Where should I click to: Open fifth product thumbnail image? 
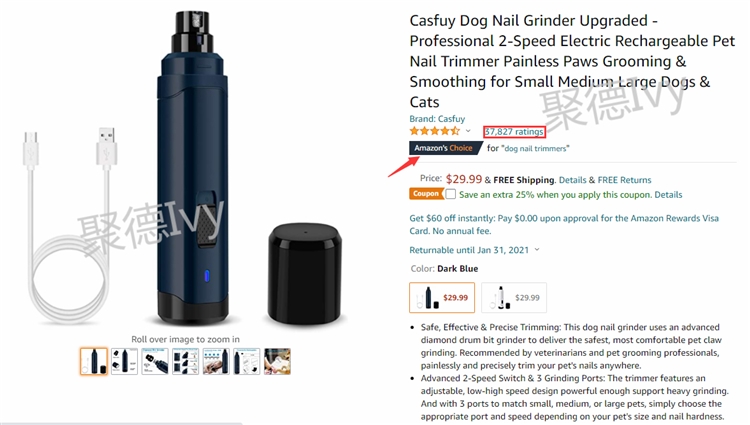click(x=216, y=361)
